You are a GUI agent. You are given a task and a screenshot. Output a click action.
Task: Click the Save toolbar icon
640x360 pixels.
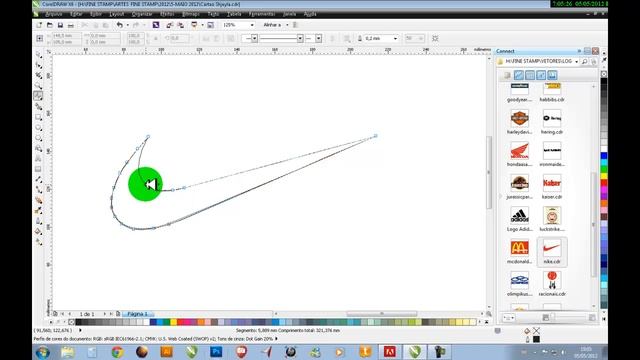tap(60, 25)
